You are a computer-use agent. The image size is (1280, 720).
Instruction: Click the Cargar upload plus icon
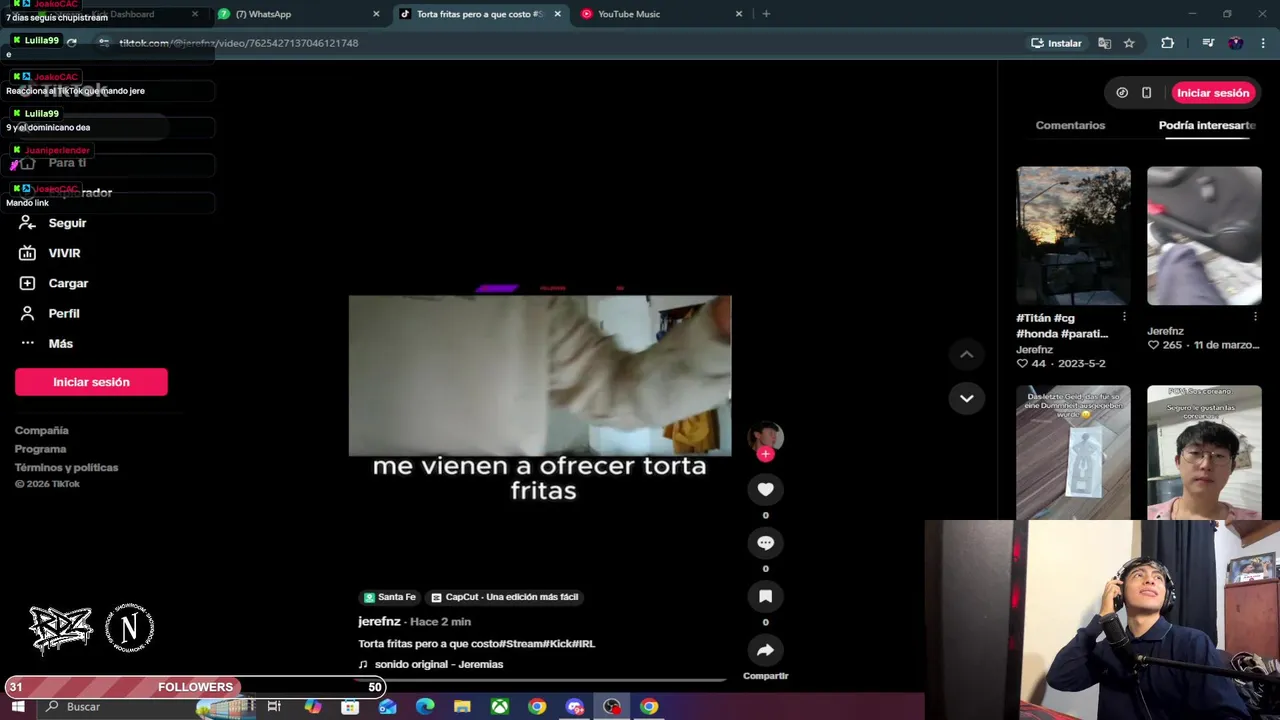(28, 283)
